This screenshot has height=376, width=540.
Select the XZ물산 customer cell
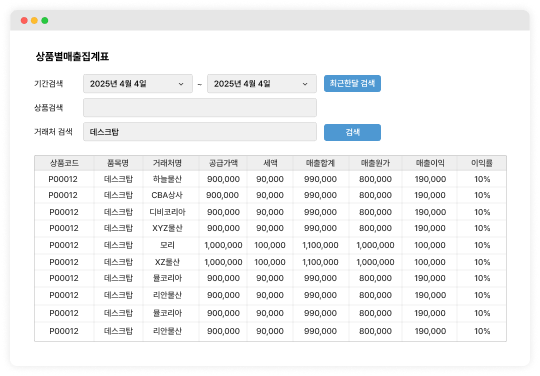167,262
